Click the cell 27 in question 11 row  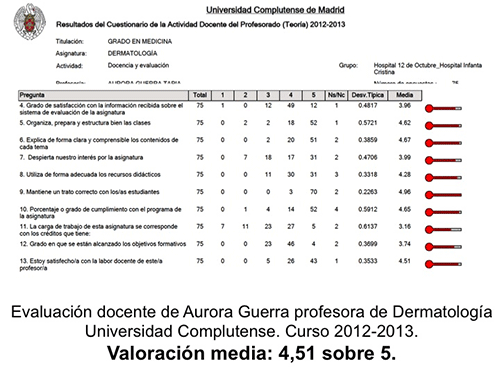291,226
